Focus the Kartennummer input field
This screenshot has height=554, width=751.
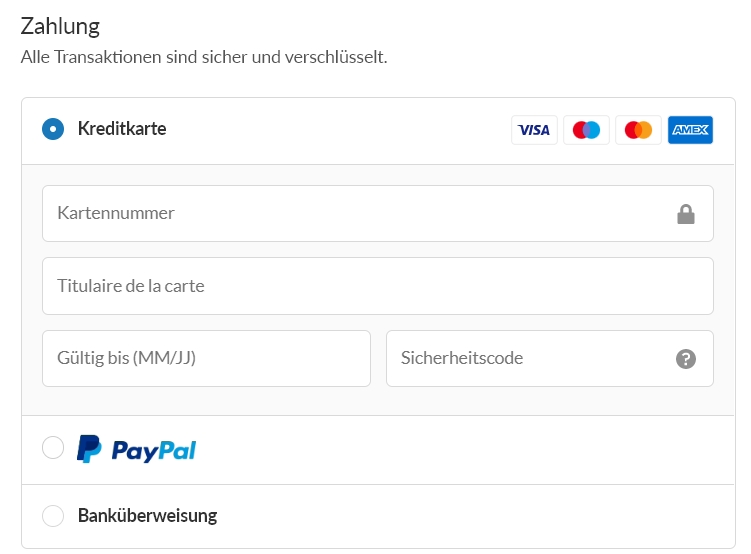(377, 214)
